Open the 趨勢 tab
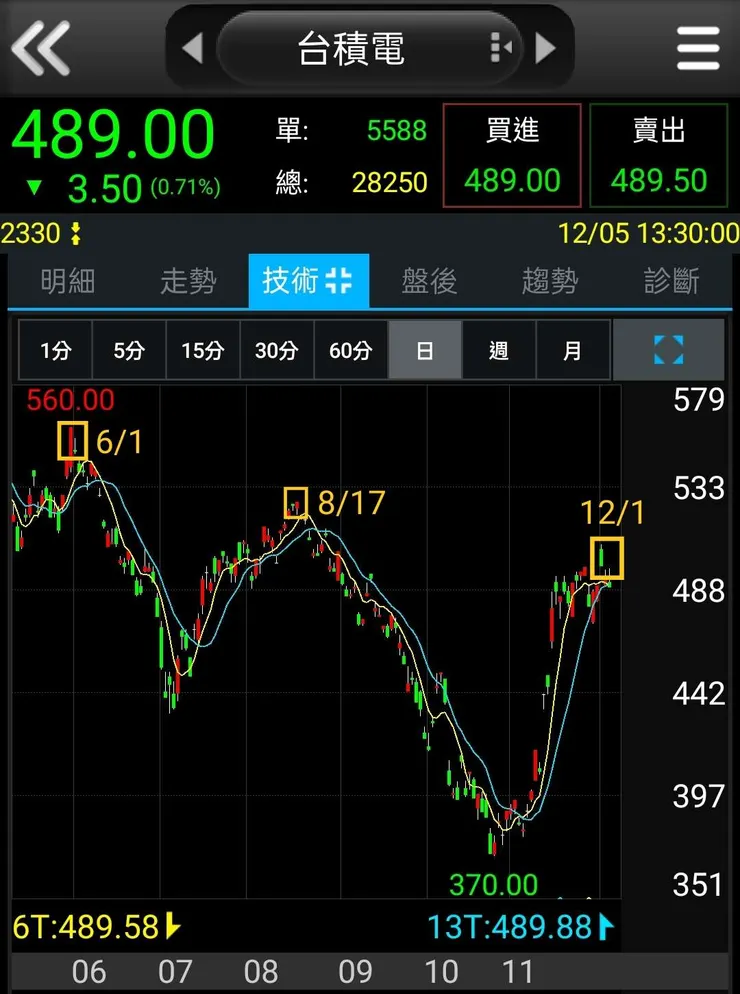The width and height of the screenshot is (740, 994). point(550,281)
